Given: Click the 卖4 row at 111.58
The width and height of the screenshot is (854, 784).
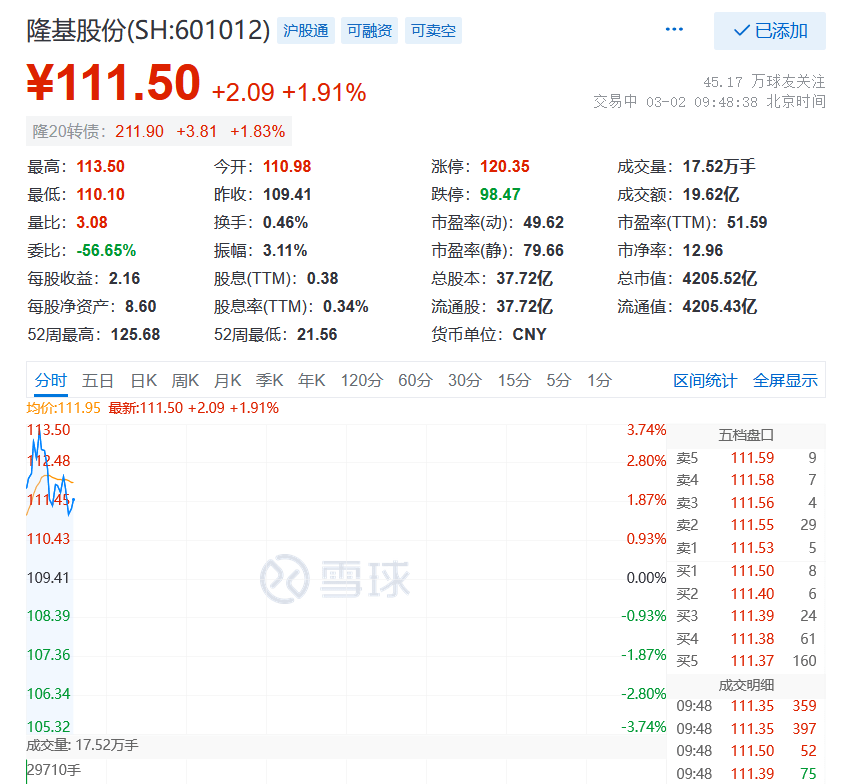Looking at the screenshot, I should pyautogui.click(x=746, y=480).
